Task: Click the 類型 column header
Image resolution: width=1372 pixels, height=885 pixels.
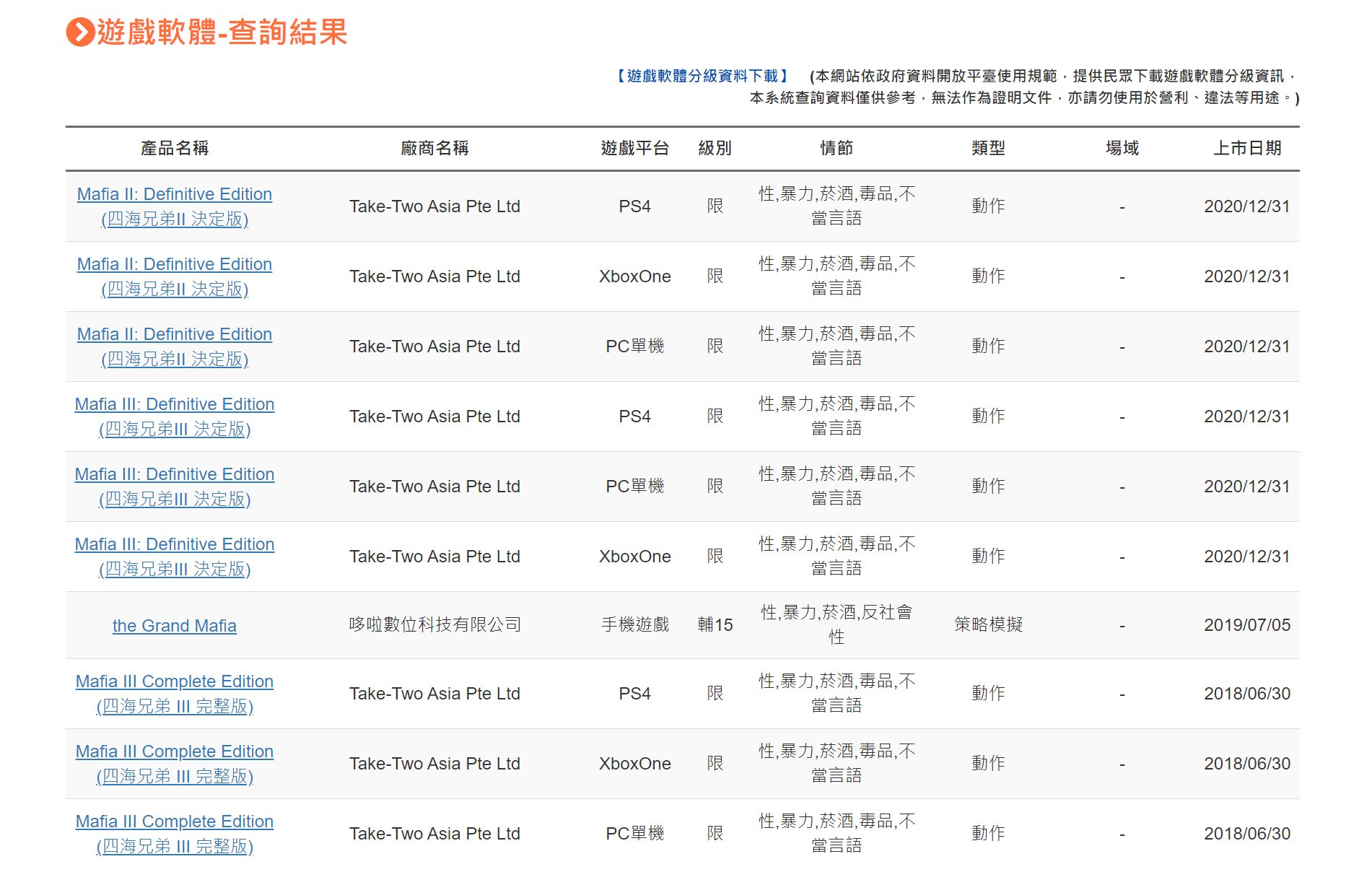Action: click(x=988, y=148)
